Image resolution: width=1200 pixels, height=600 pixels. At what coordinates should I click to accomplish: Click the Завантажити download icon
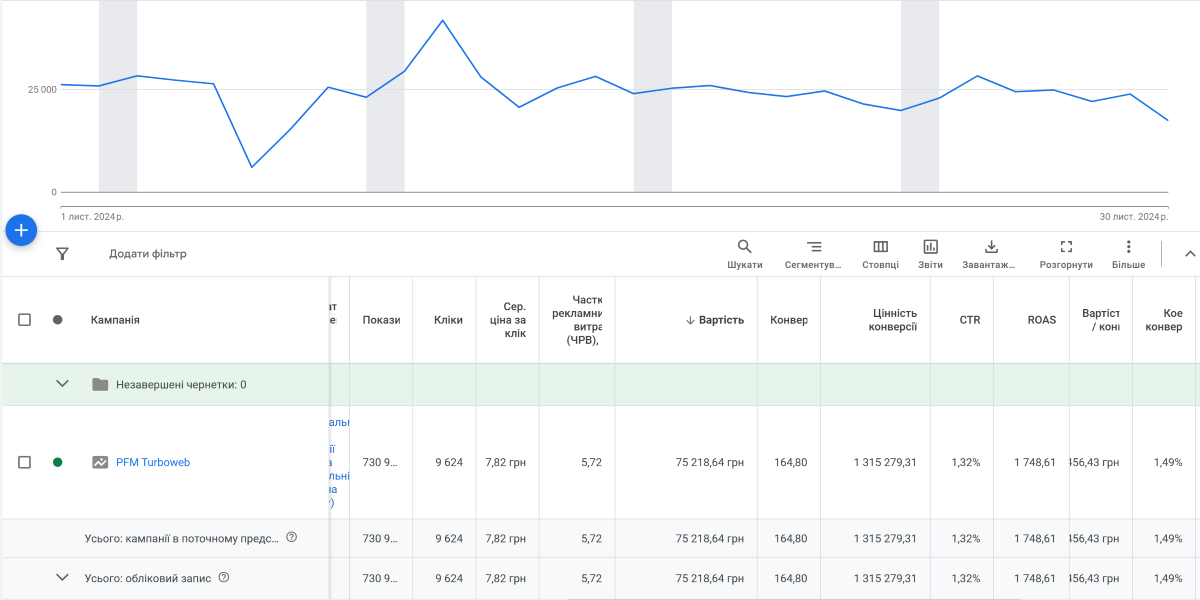point(991,247)
